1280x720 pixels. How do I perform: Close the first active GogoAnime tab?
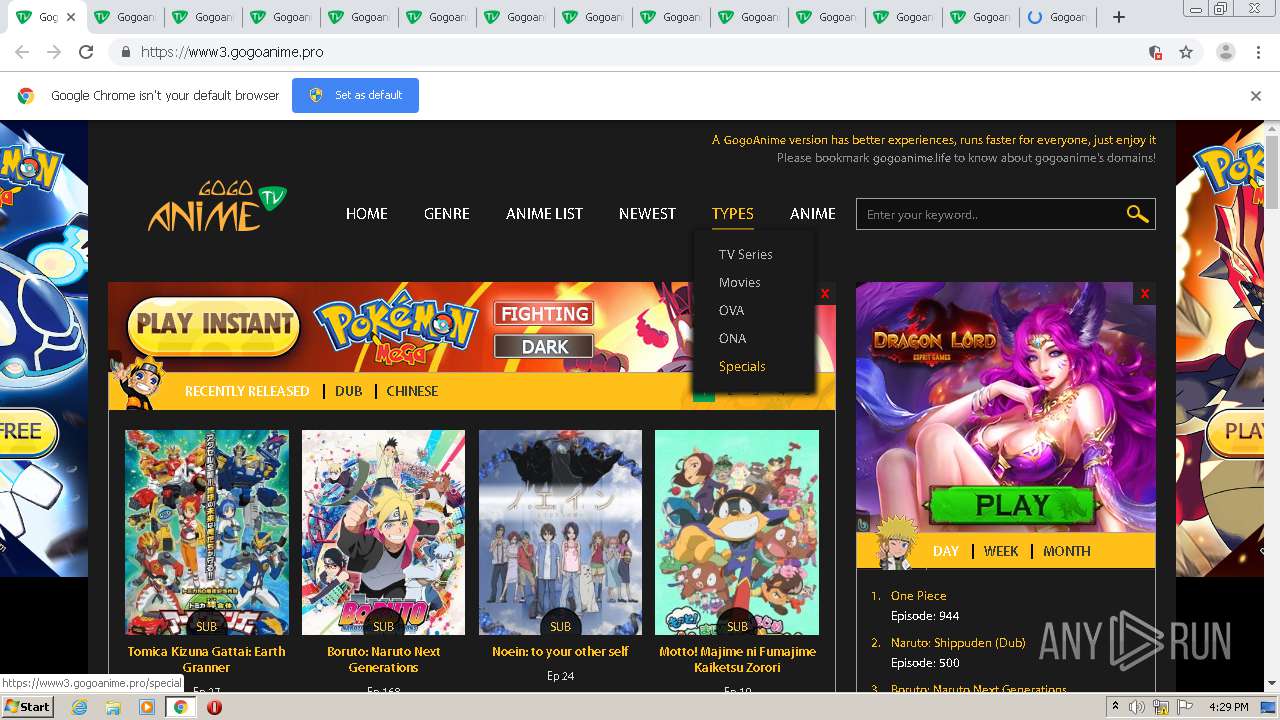71,17
